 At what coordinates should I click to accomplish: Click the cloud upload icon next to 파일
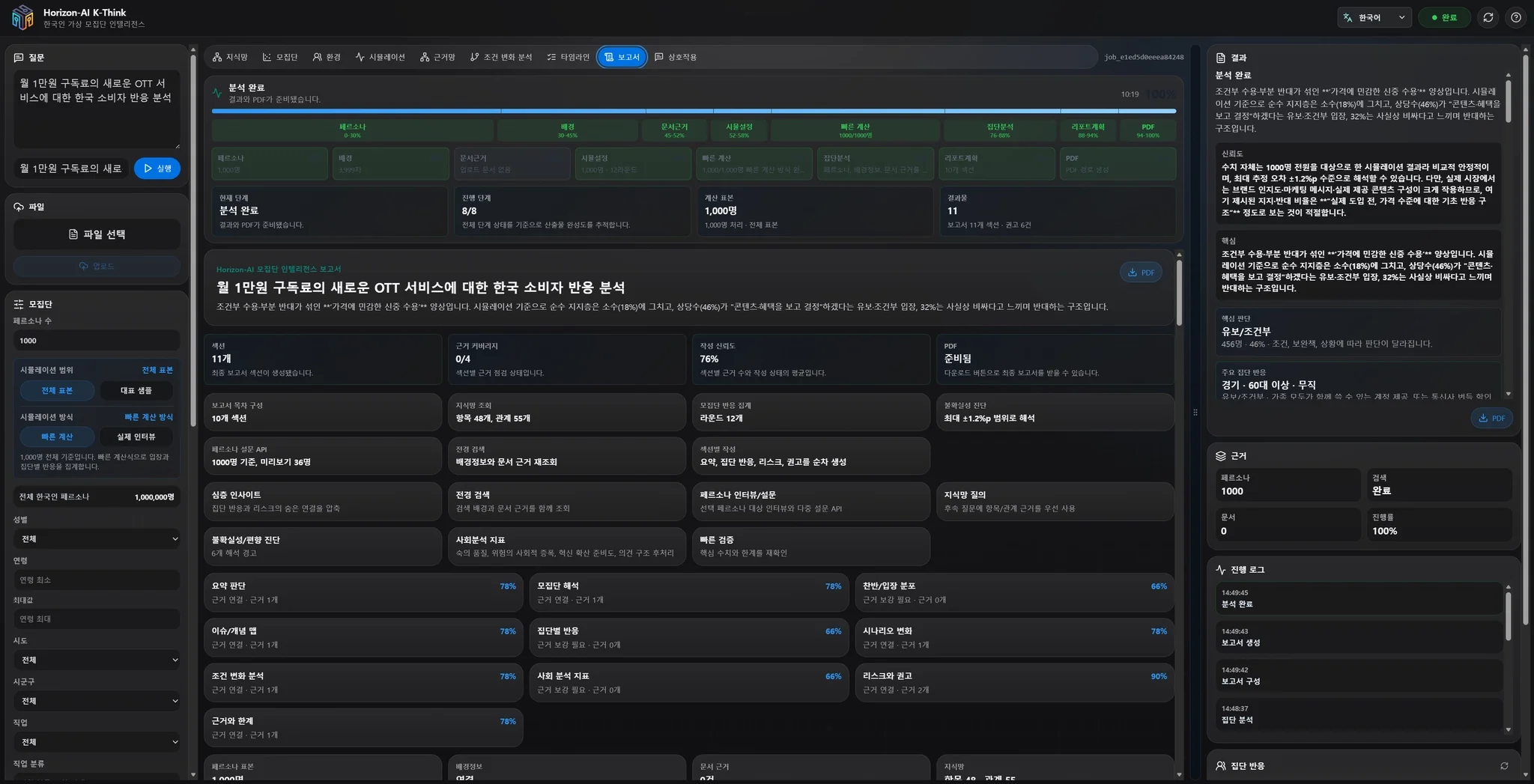click(19, 207)
